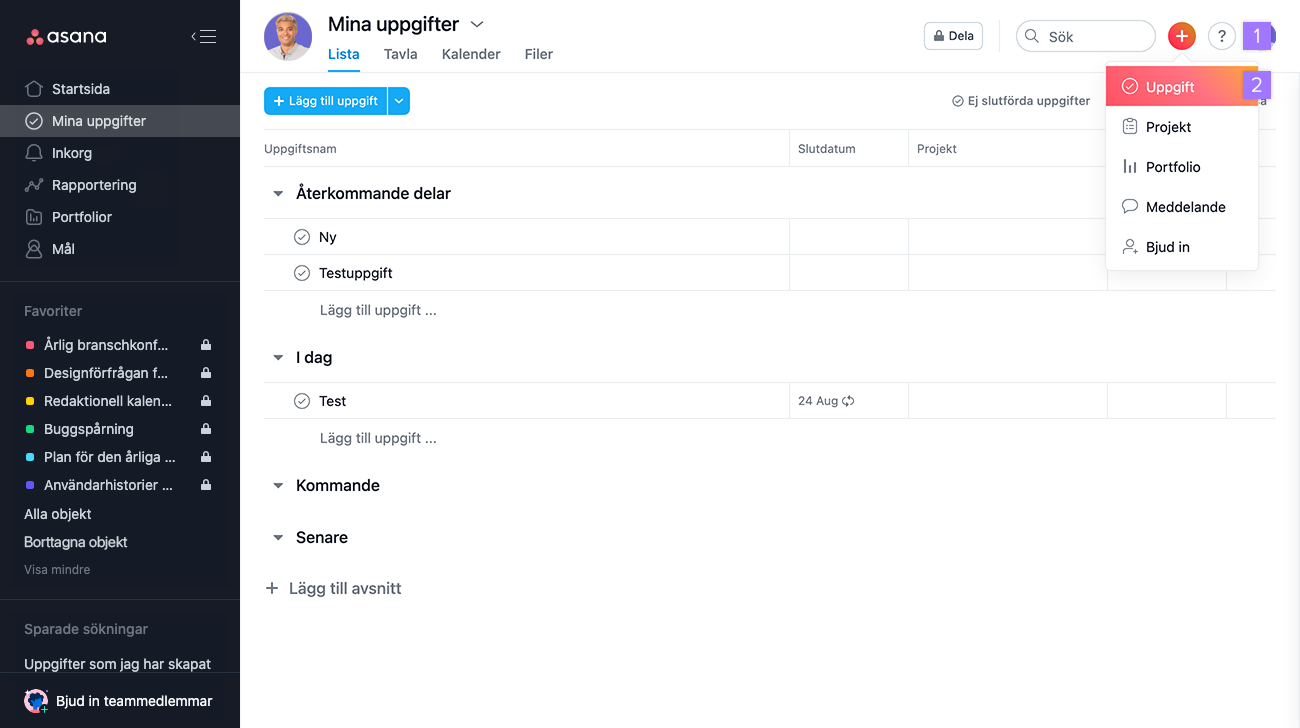
Task: Open Portfolier via its sidebar icon
Action: [x=34, y=217]
